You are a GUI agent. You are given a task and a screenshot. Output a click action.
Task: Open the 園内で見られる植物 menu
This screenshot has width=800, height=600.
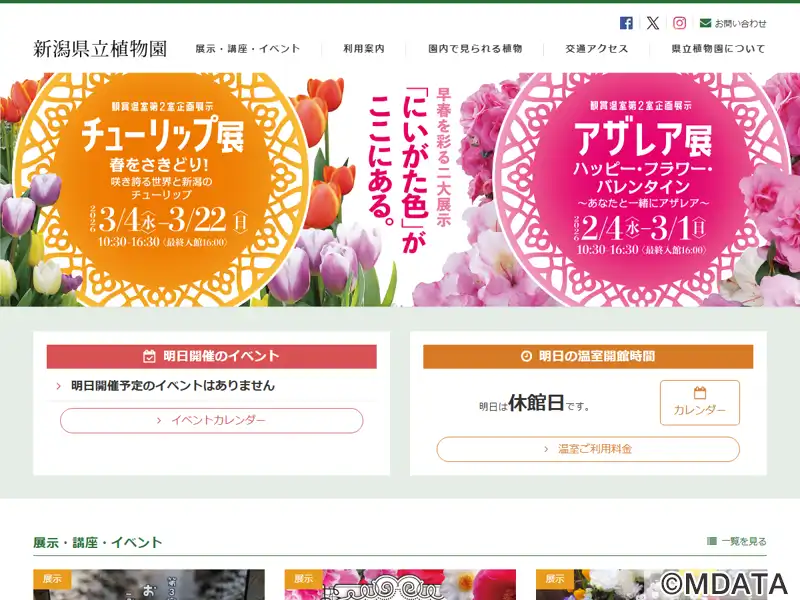click(475, 49)
